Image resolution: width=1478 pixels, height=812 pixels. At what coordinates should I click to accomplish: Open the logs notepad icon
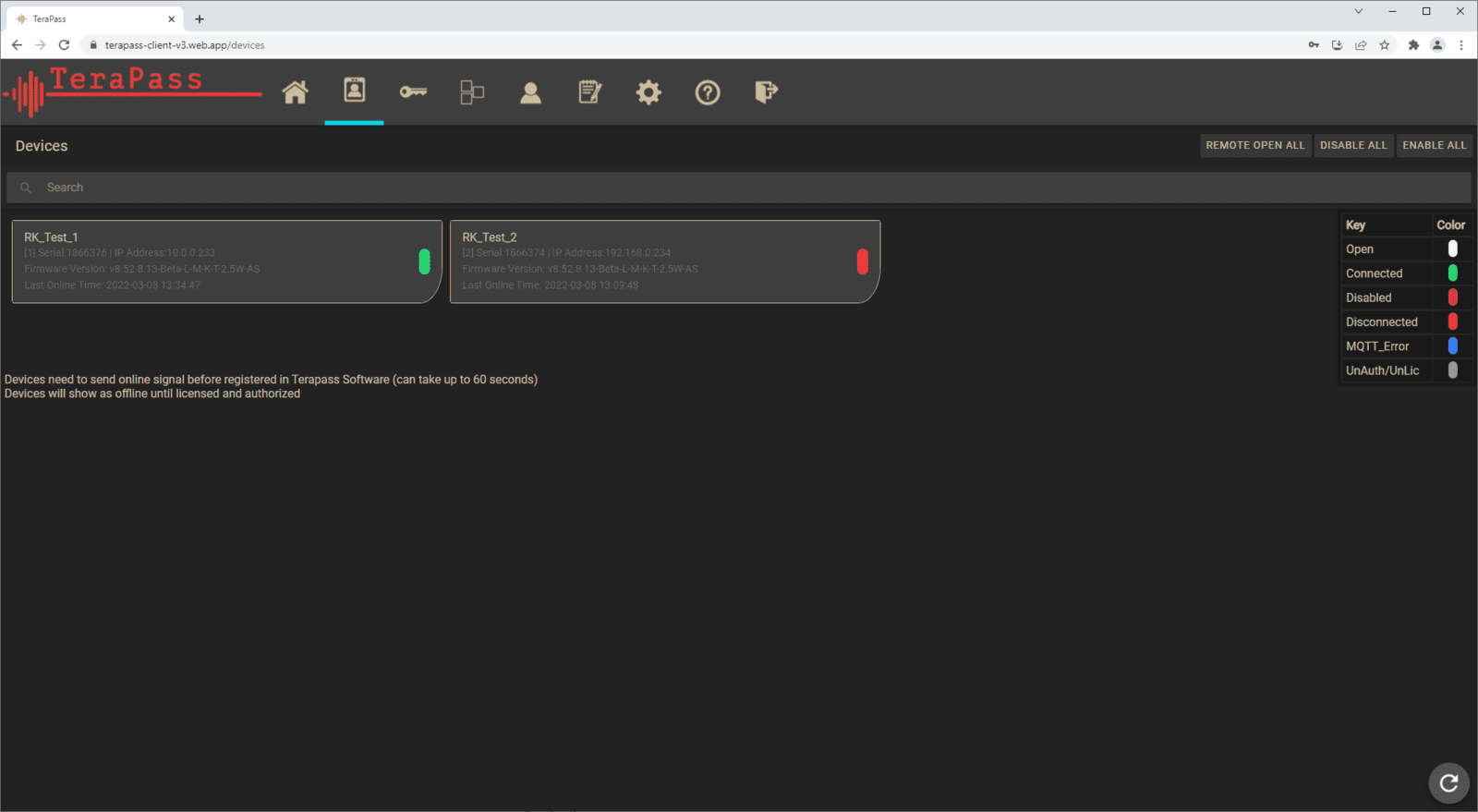click(589, 91)
